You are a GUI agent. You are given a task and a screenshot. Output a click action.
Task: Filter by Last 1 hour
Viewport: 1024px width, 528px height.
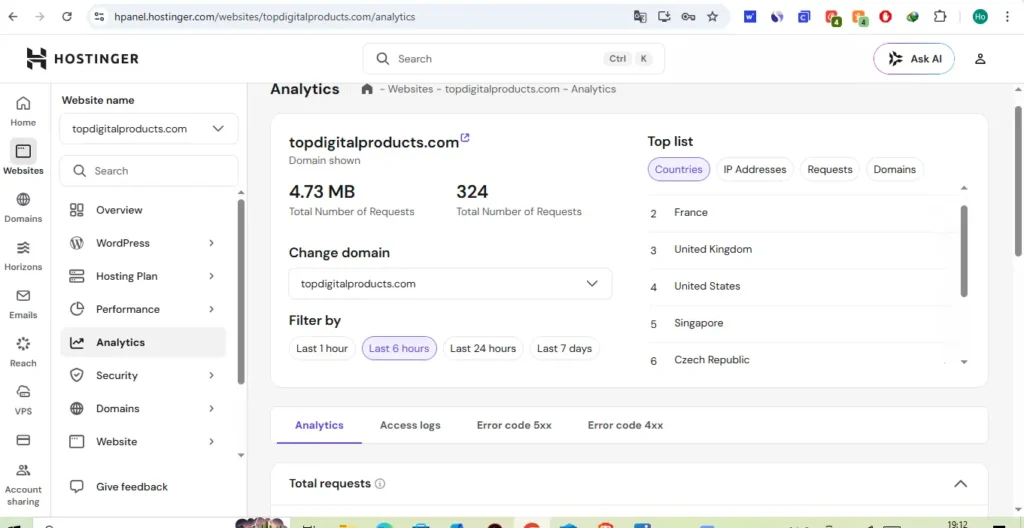point(322,348)
